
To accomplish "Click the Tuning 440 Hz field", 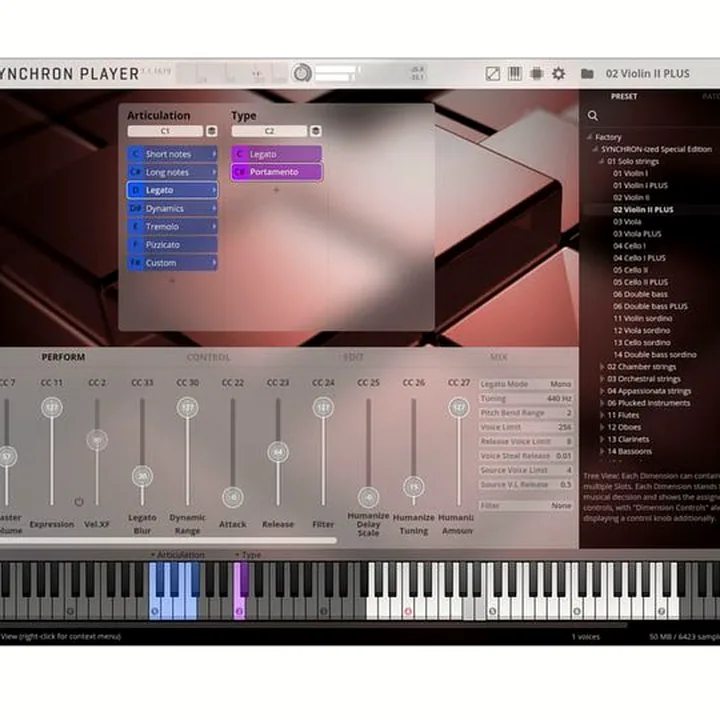I will pos(526,399).
